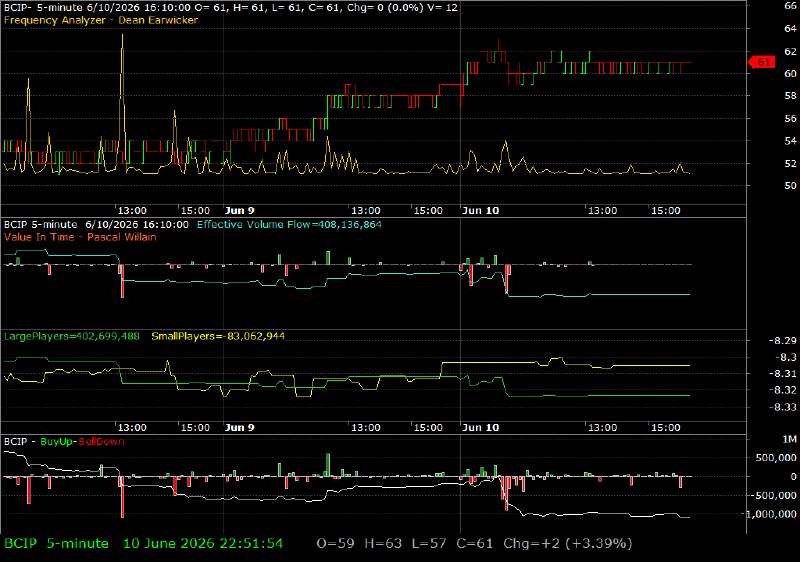Click the 58 price axis label

coord(790,96)
